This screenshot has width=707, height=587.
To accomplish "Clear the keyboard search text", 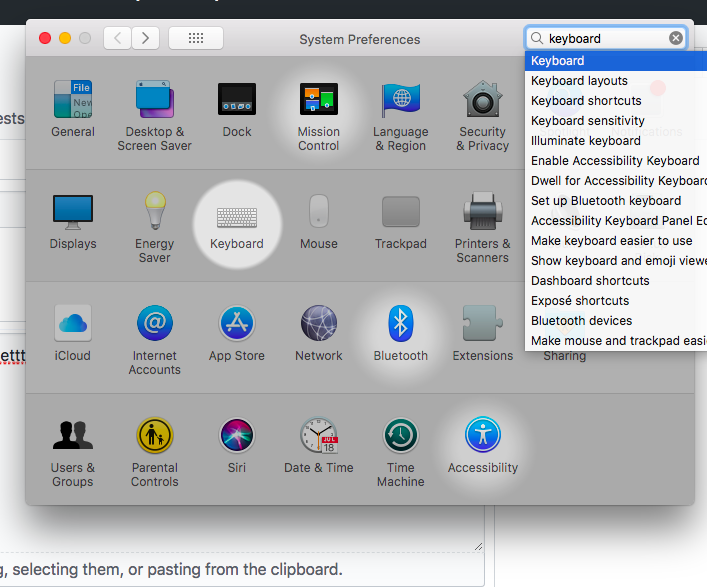I will coord(675,38).
